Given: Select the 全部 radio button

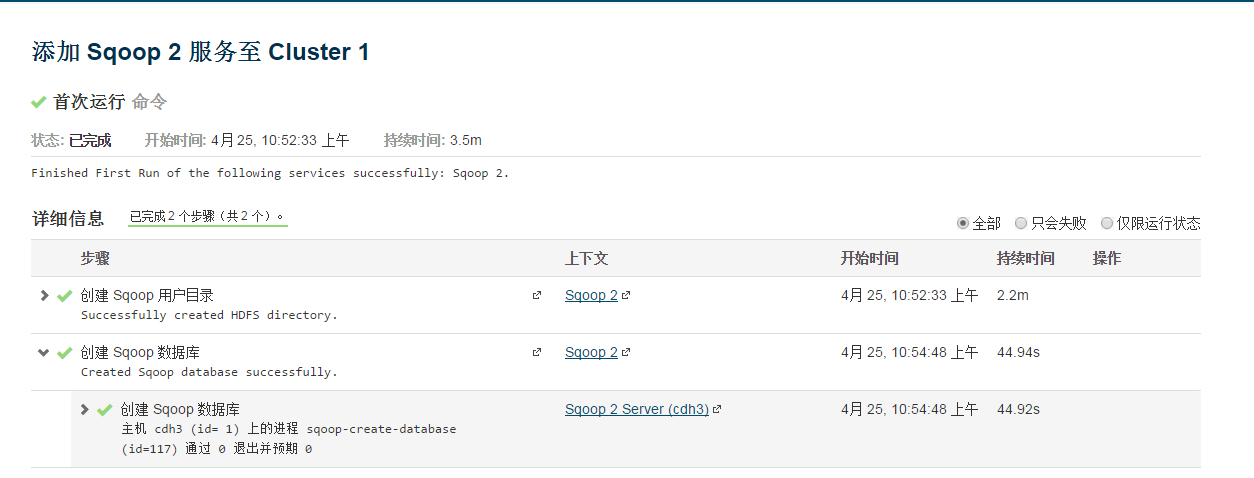Looking at the screenshot, I should [963, 223].
